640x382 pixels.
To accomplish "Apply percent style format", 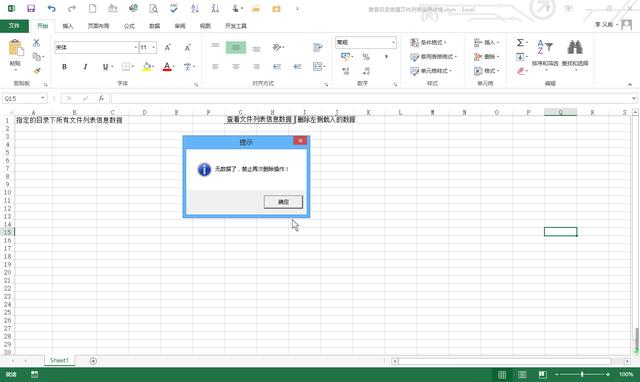I will (366, 57).
